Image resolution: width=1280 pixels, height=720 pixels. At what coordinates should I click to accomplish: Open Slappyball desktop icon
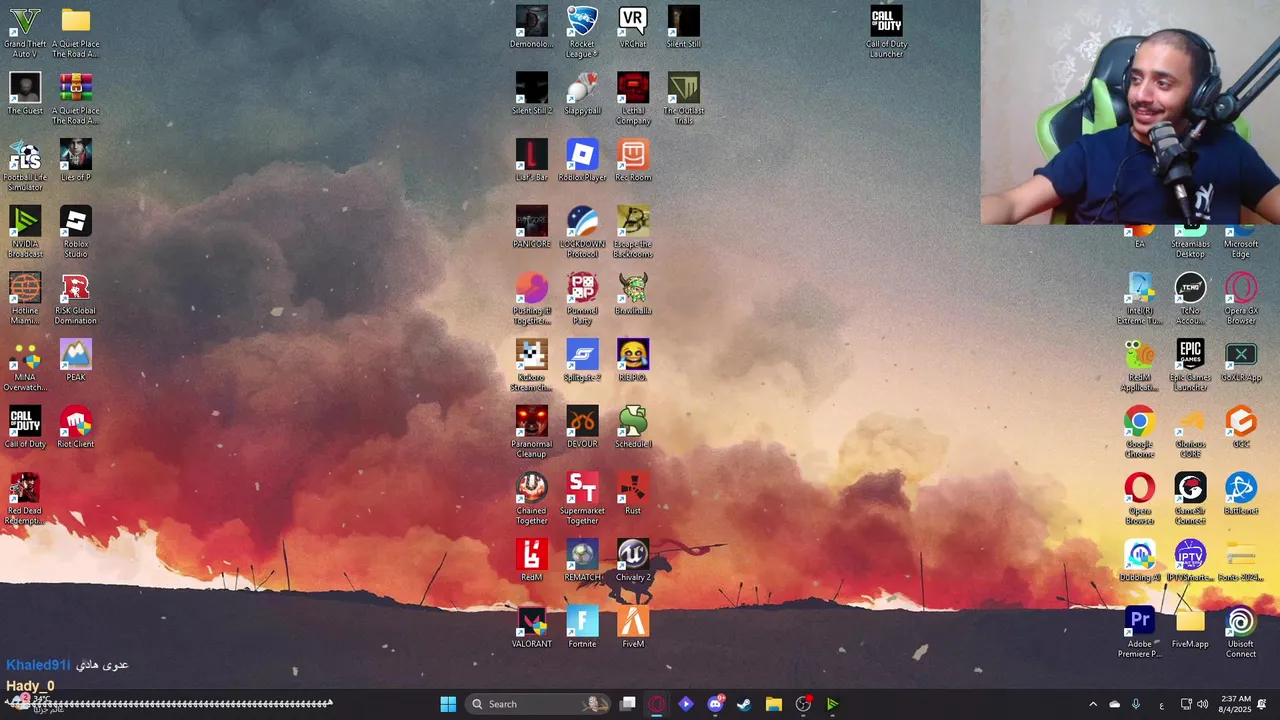point(582,94)
